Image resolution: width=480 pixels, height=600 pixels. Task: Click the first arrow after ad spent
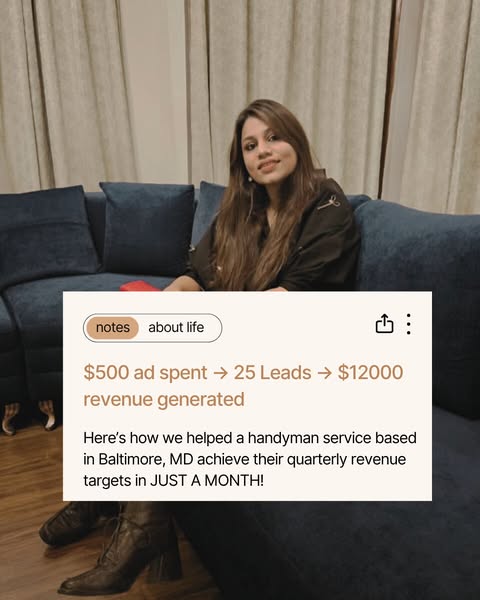(220, 373)
